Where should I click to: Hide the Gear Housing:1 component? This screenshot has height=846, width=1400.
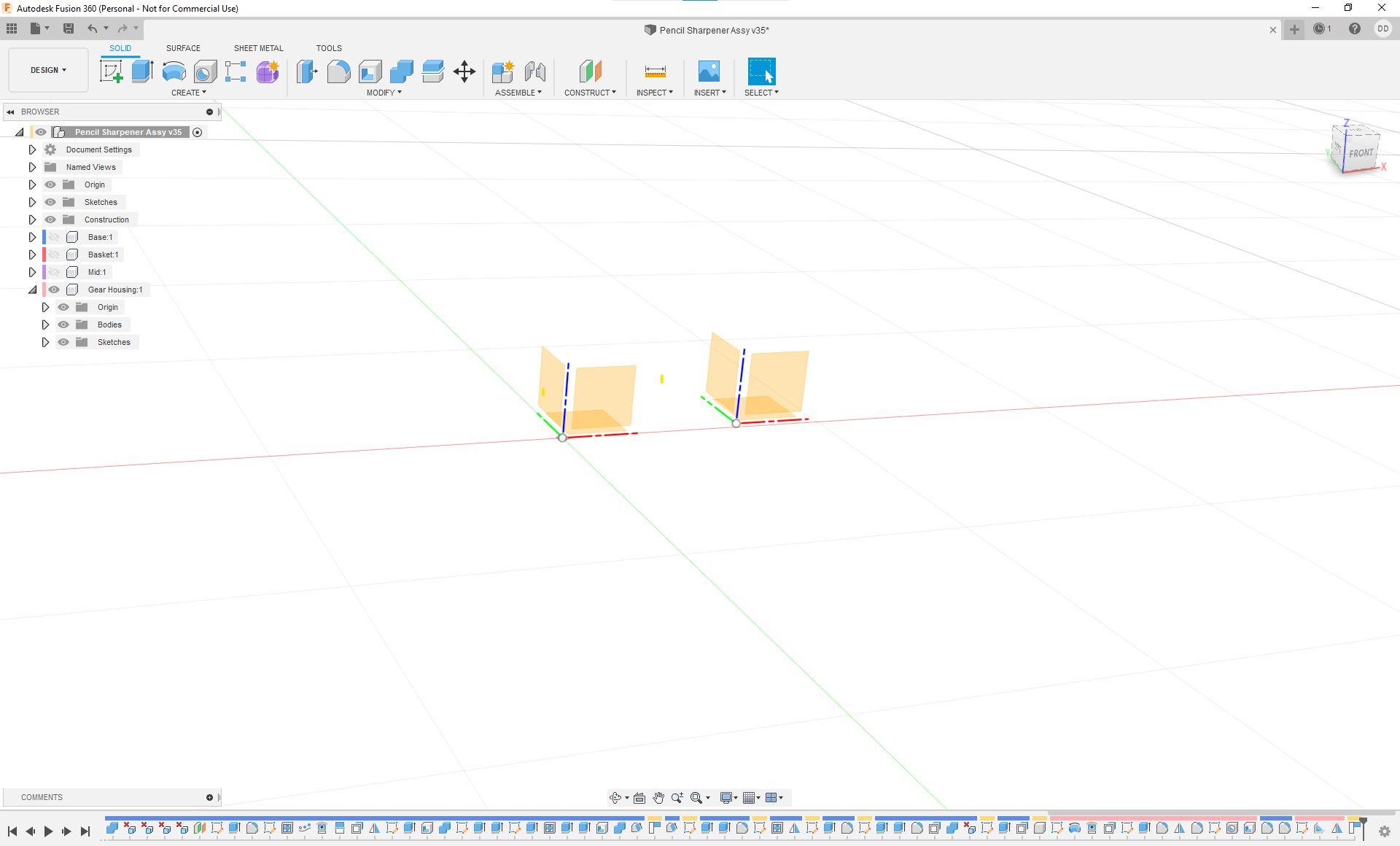pyautogui.click(x=54, y=290)
